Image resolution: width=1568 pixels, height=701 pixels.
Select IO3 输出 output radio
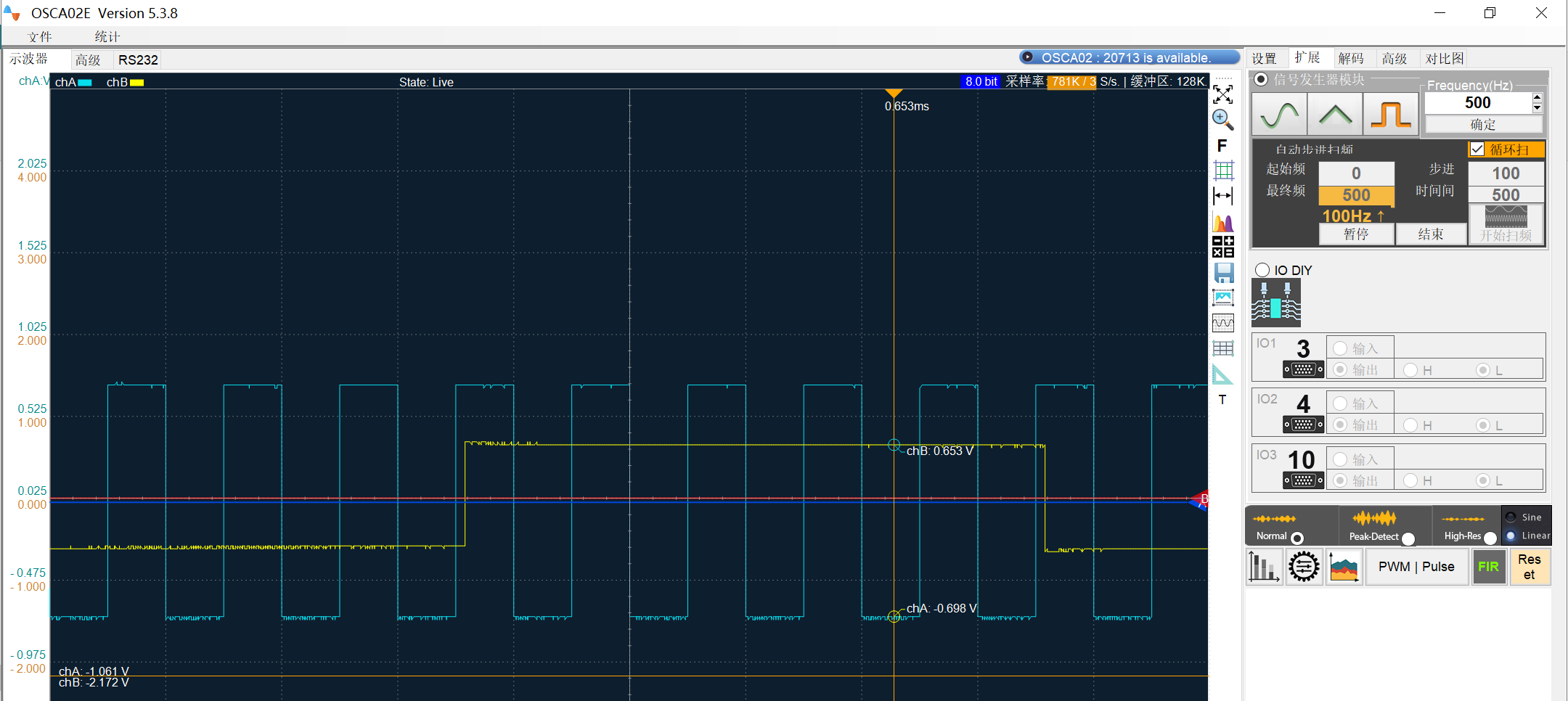pyautogui.click(x=1340, y=480)
